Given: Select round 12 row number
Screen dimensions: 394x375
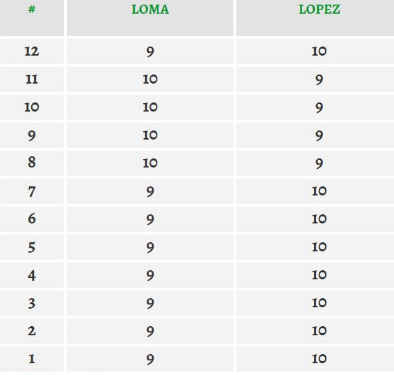Looking at the screenshot, I should click(x=32, y=51).
